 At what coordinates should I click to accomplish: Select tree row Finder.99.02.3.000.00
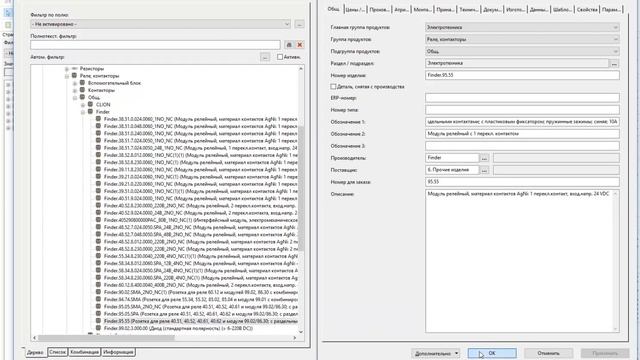click(178, 328)
